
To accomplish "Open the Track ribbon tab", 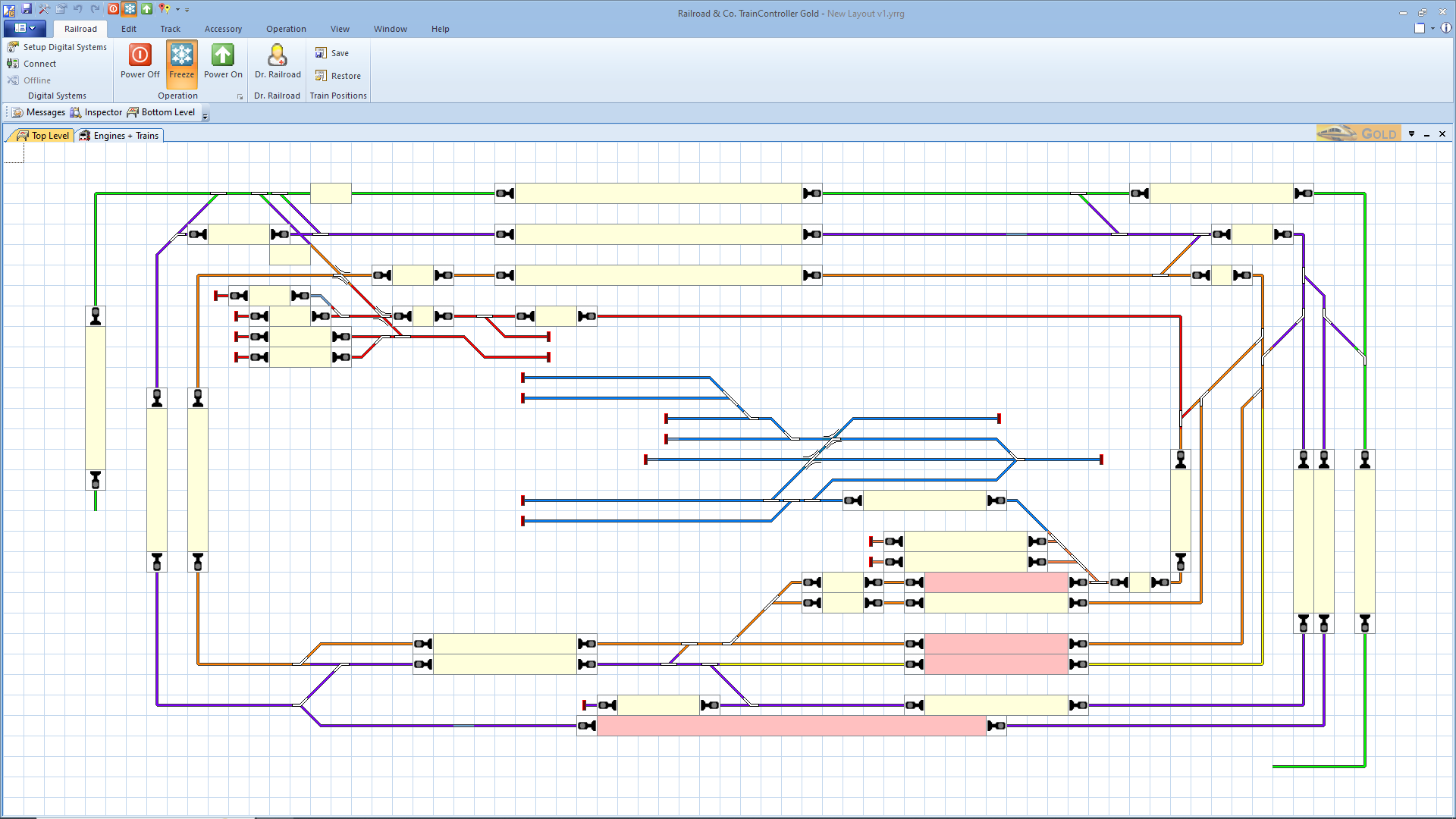I will [170, 29].
